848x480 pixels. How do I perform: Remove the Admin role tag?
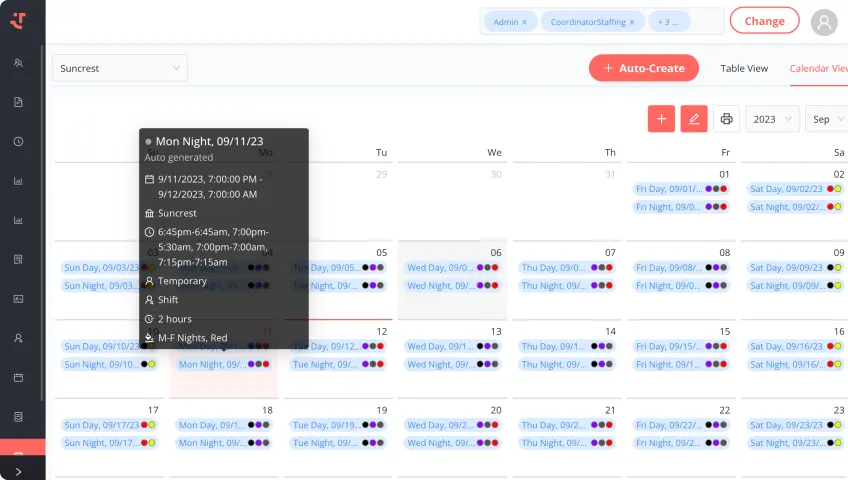[524, 22]
